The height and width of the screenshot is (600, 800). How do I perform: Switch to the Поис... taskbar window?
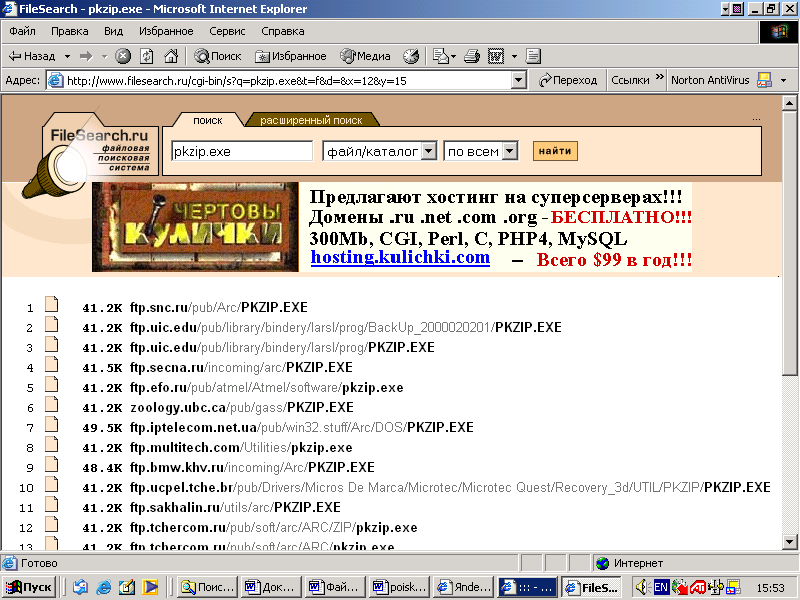coord(207,587)
